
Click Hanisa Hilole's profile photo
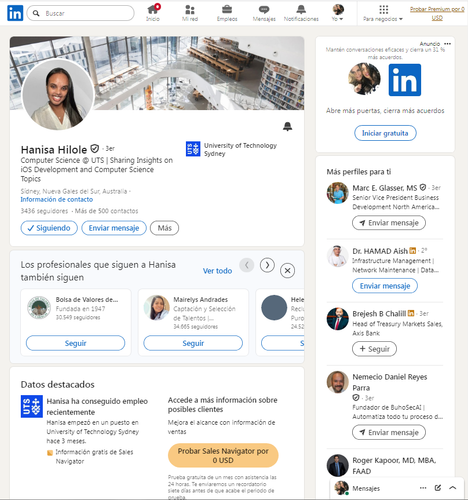[58, 95]
